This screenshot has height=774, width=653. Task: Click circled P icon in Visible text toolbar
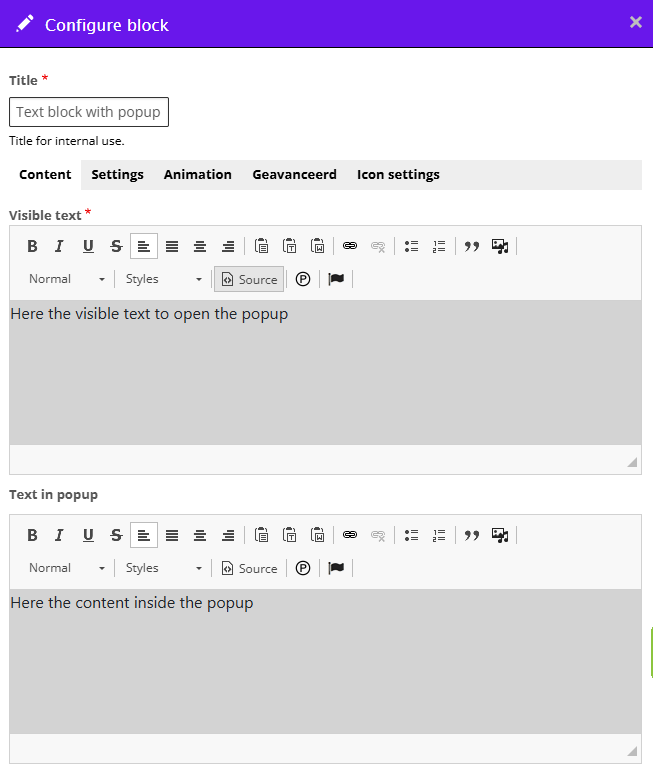pyautogui.click(x=303, y=279)
